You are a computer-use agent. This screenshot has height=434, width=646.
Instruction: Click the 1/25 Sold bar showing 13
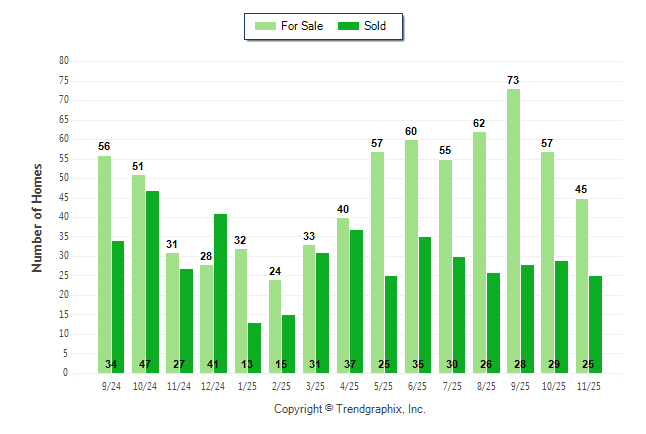click(254, 347)
